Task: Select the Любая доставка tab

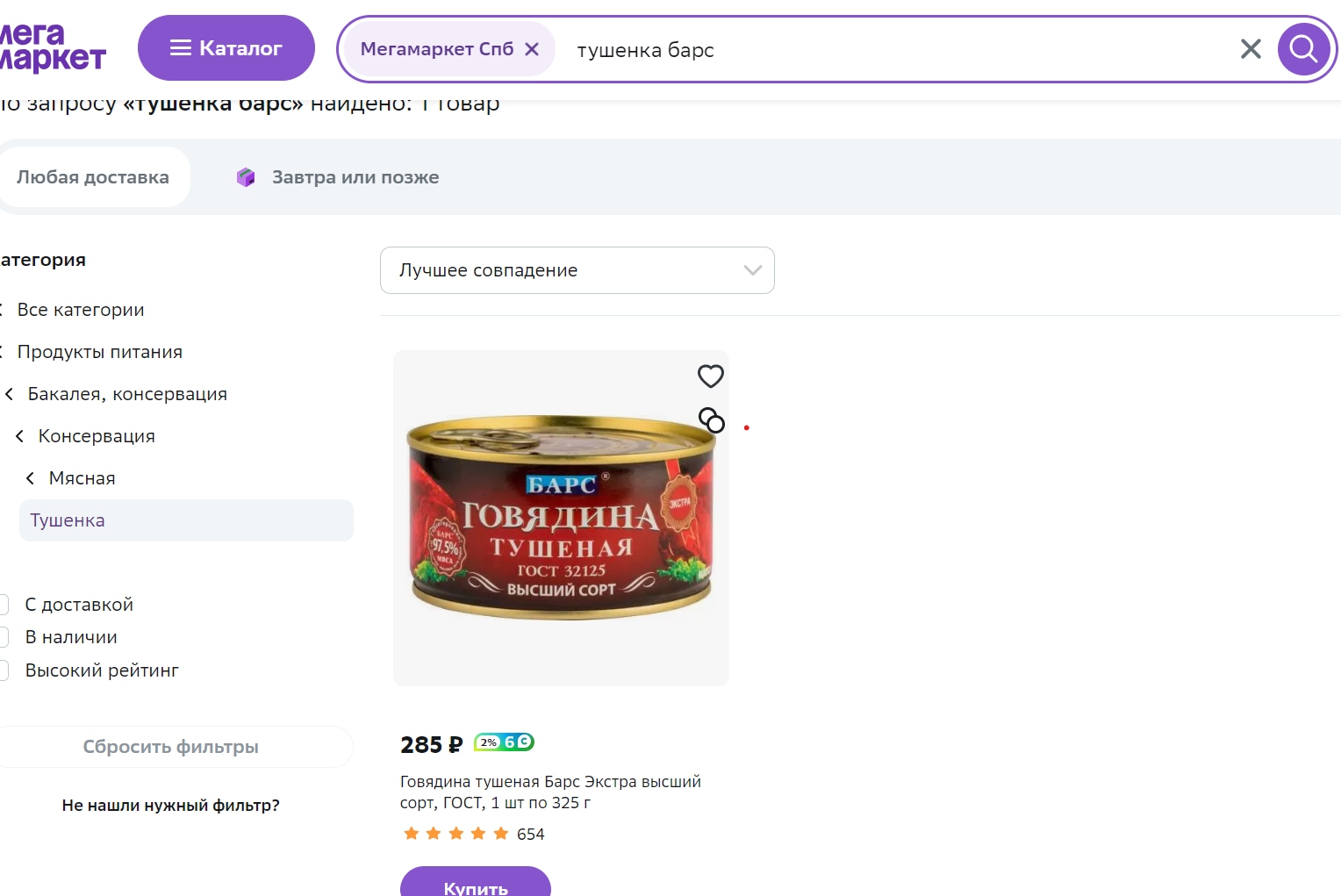Action: point(93,177)
